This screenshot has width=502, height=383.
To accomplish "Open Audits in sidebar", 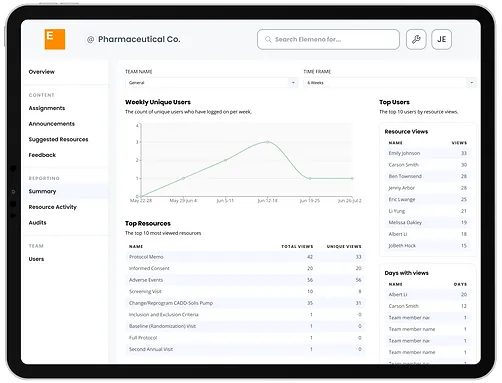I will [37, 223].
